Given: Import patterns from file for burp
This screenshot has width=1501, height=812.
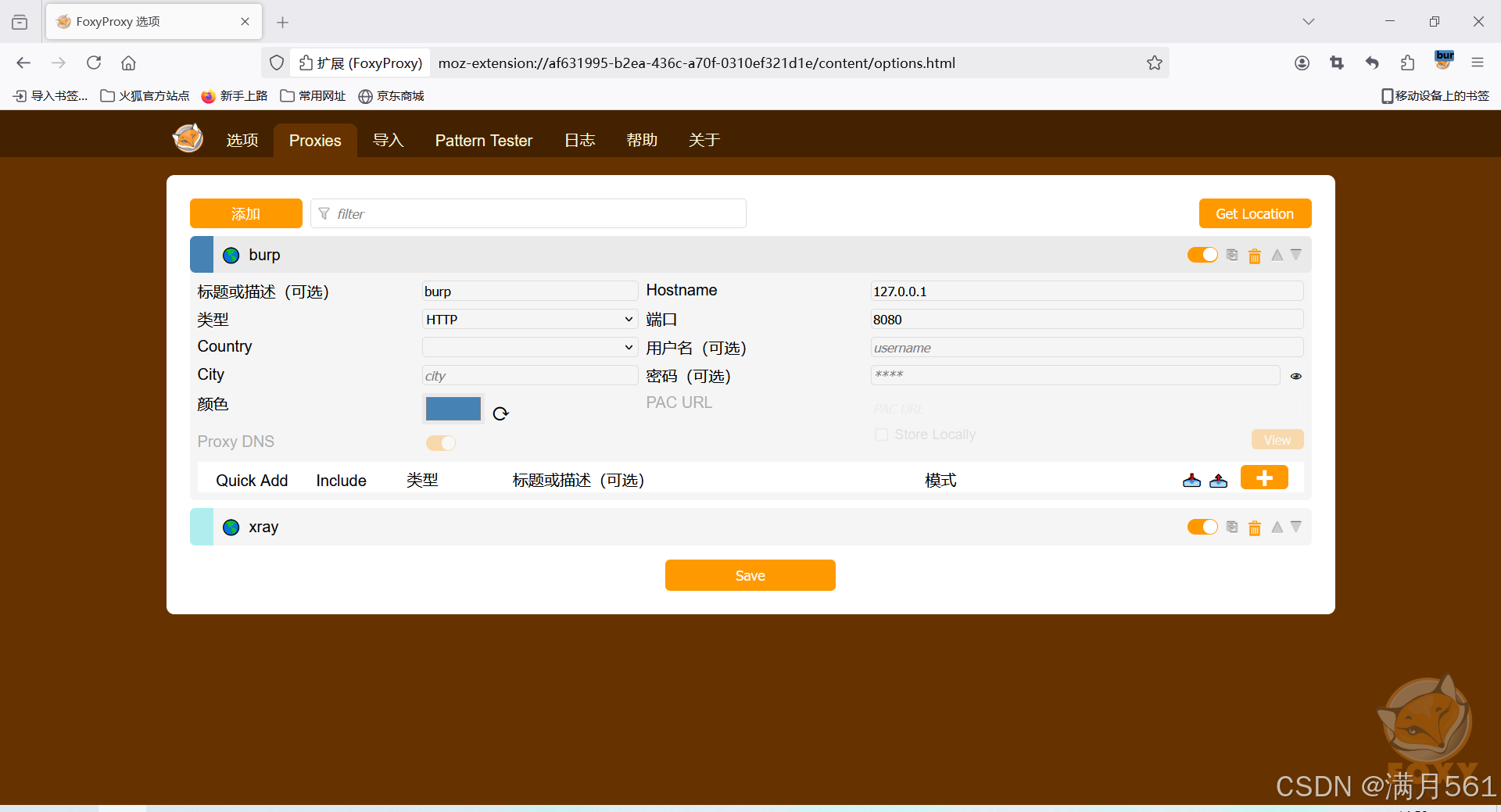Looking at the screenshot, I should click(1191, 480).
